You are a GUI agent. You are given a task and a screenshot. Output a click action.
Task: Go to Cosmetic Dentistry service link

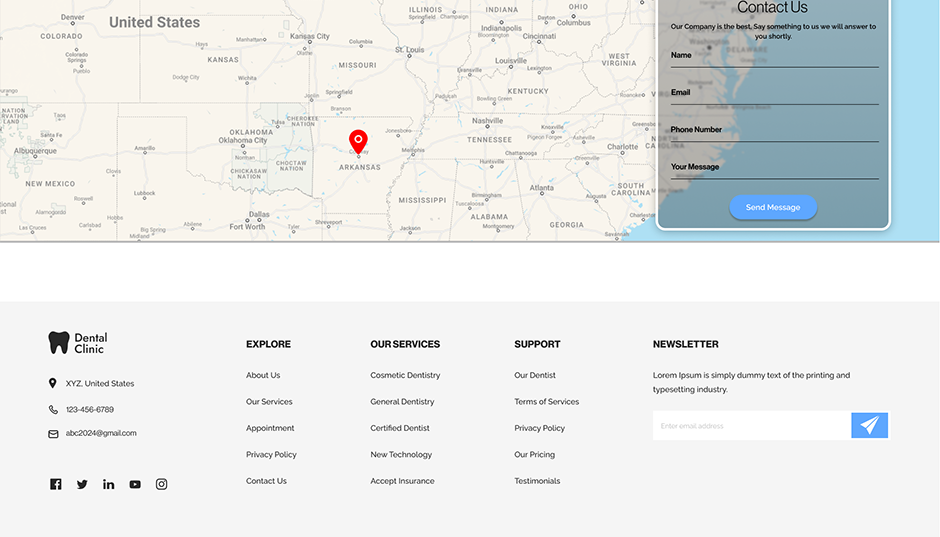click(x=405, y=376)
